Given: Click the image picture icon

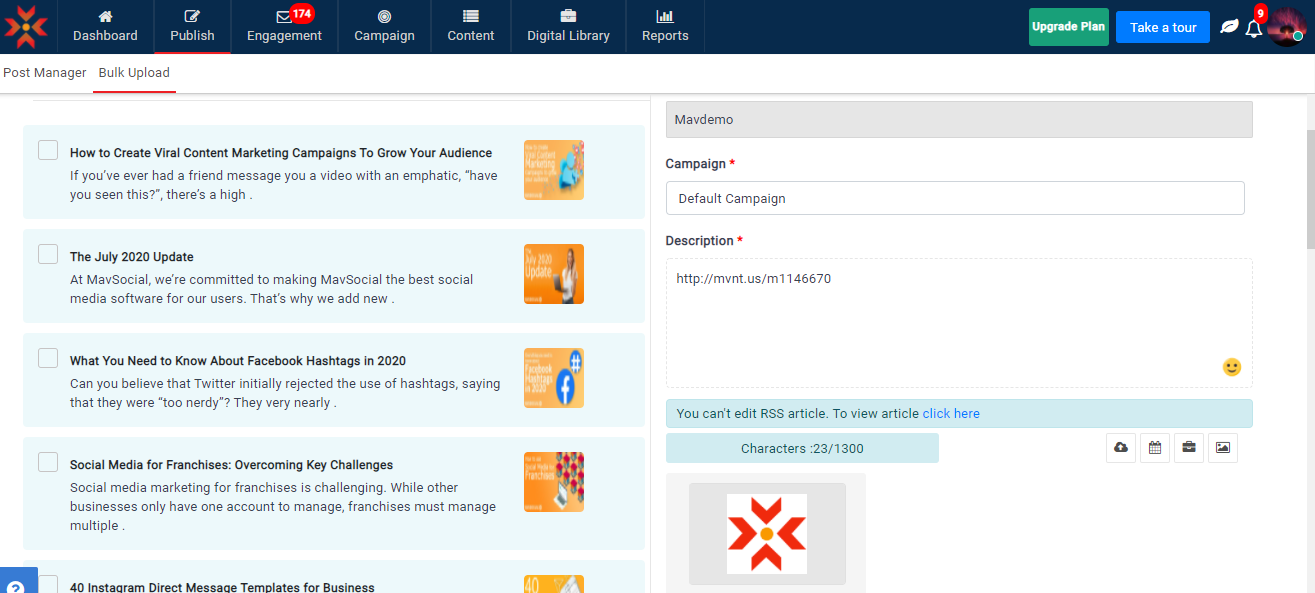Looking at the screenshot, I should point(1223,448).
